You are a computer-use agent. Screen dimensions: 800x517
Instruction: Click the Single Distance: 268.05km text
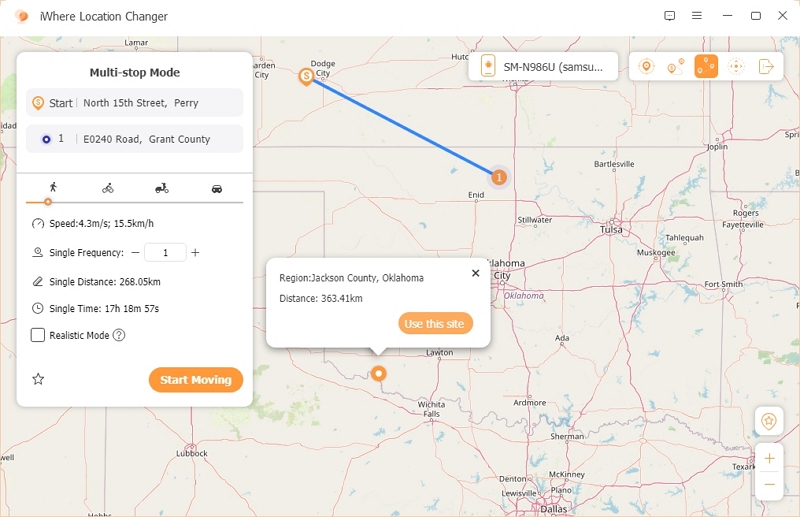pos(105,282)
